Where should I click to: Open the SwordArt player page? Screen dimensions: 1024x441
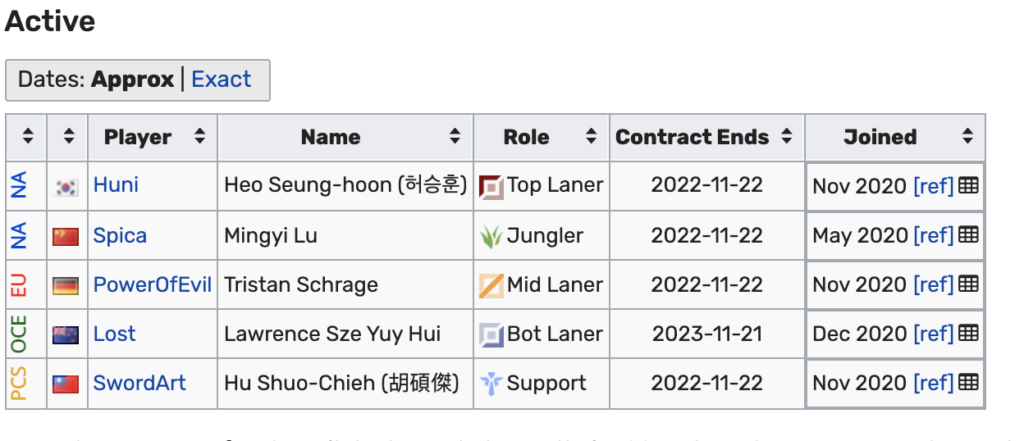coord(139,383)
